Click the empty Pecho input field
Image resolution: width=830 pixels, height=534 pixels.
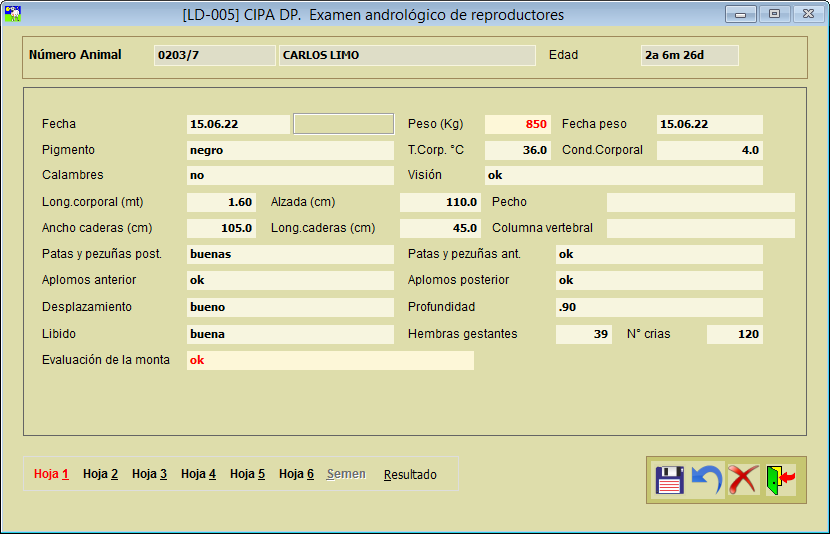700,202
